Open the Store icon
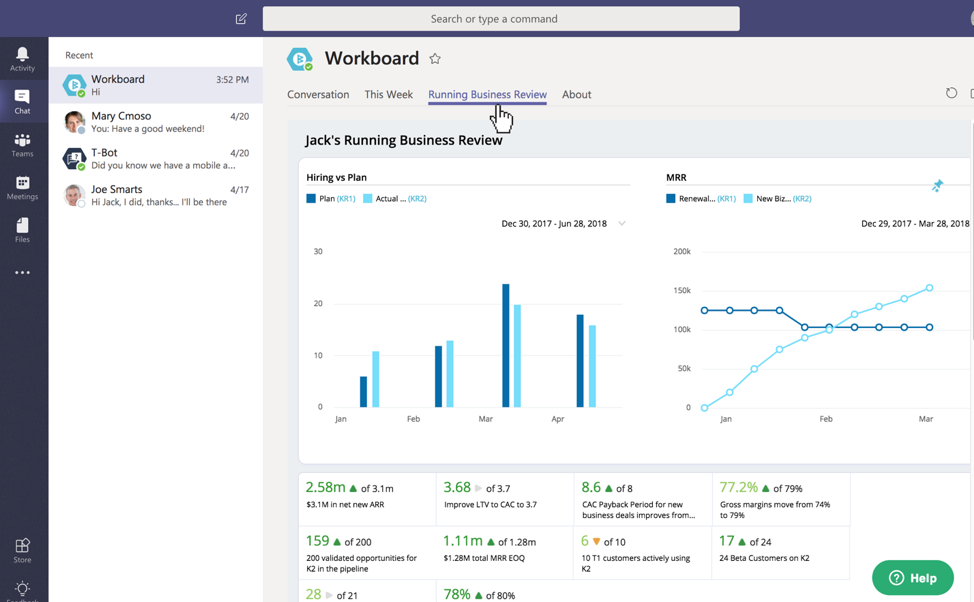Image resolution: width=974 pixels, height=602 pixels. [22, 550]
